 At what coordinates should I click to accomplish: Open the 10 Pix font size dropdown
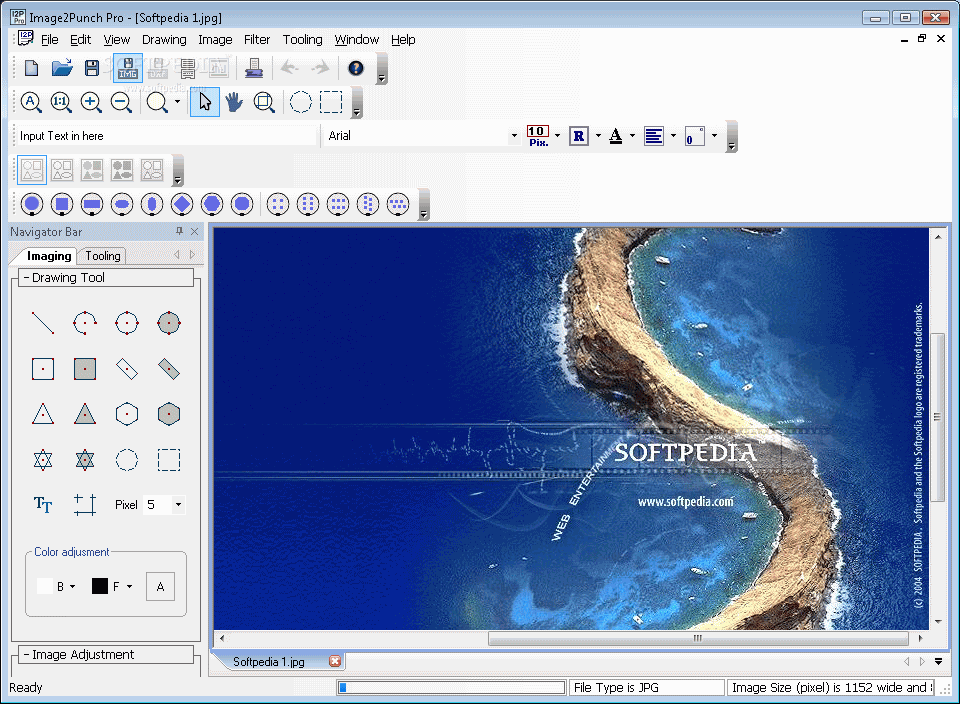point(557,136)
